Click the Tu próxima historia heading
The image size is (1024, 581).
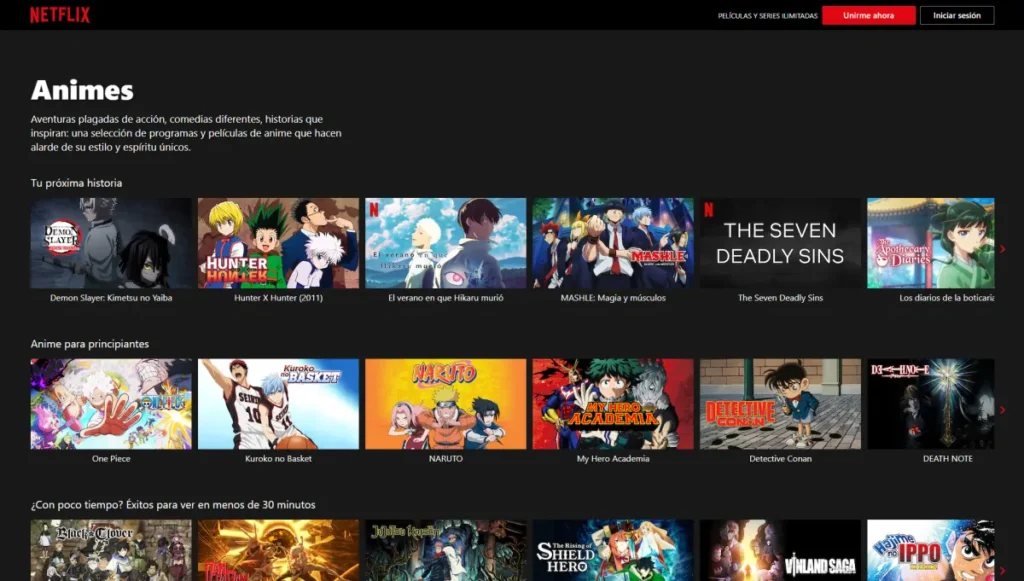pyautogui.click(x=76, y=183)
